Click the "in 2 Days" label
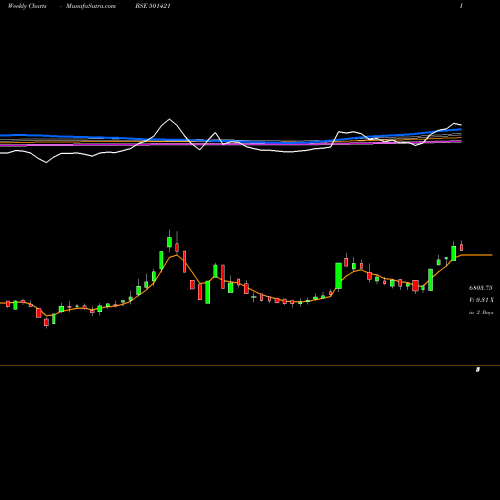Image resolution: width=500 pixels, height=500 pixels. click(x=481, y=312)
